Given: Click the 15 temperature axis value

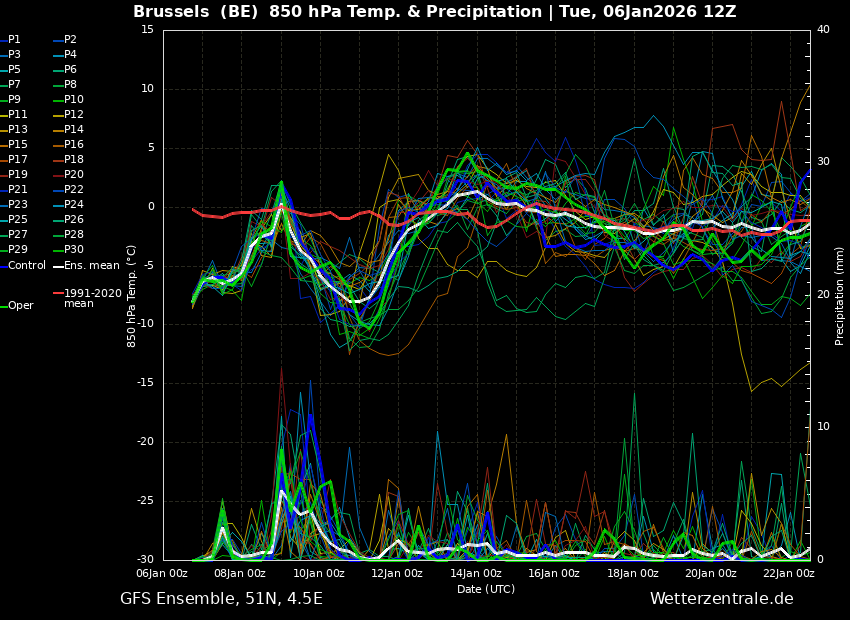Looking at the screenshot, I should click(x=147, y=30).
